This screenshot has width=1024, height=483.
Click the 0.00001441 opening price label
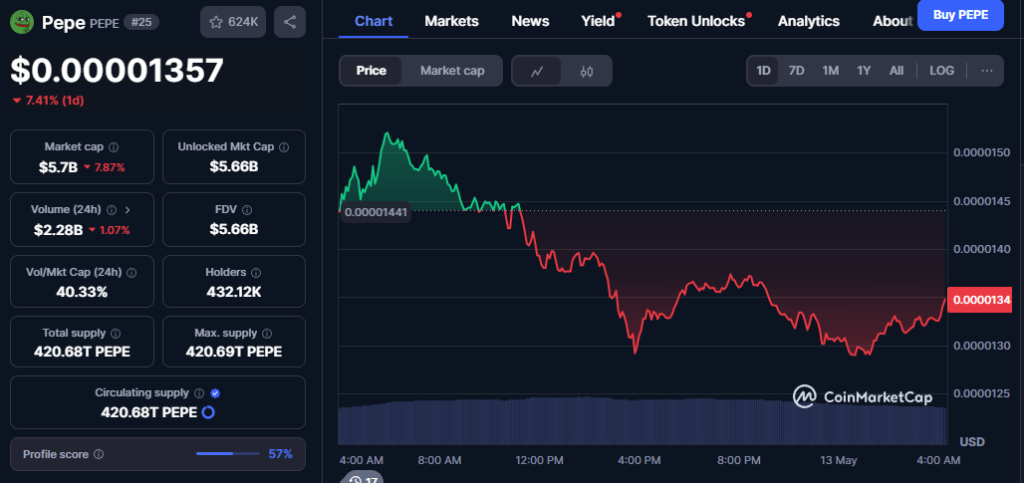(376, 212)
